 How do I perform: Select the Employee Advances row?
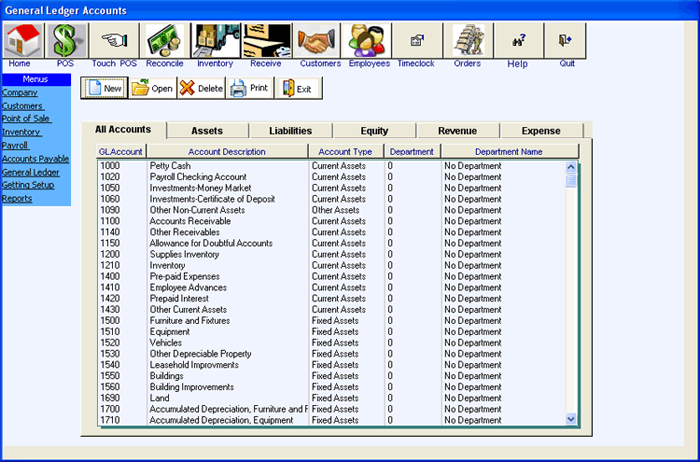[331, 287]
